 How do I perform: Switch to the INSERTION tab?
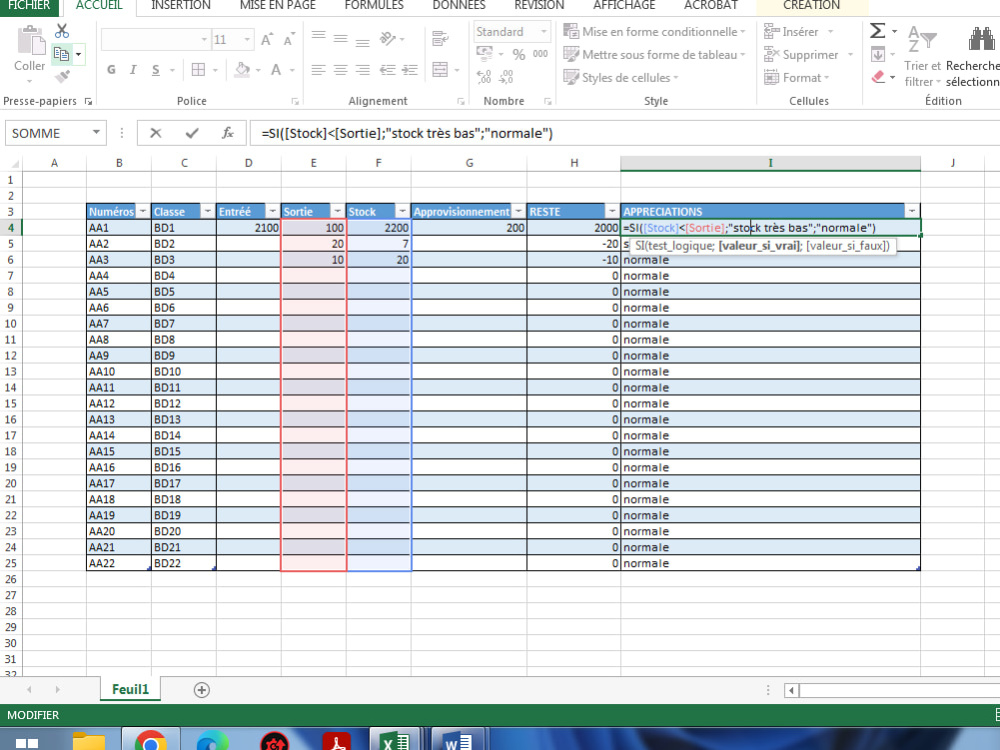180,6
